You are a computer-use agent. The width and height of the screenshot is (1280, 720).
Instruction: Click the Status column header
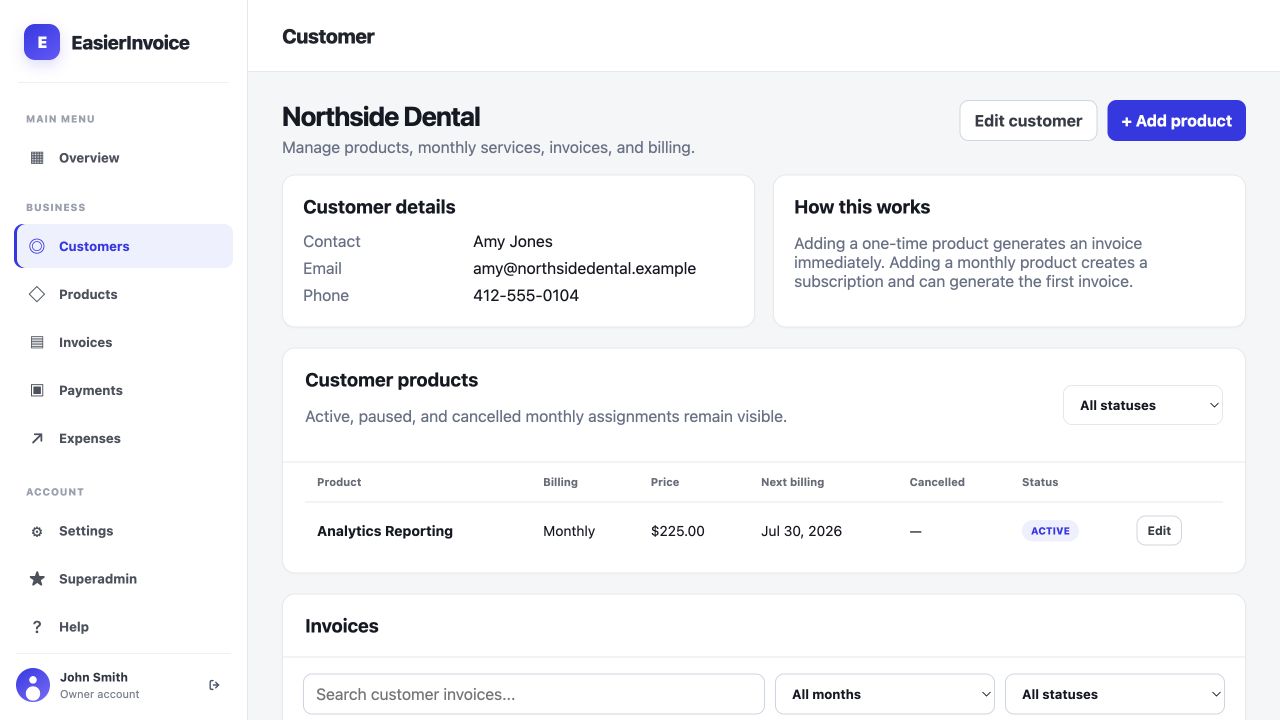point(1040,482)
